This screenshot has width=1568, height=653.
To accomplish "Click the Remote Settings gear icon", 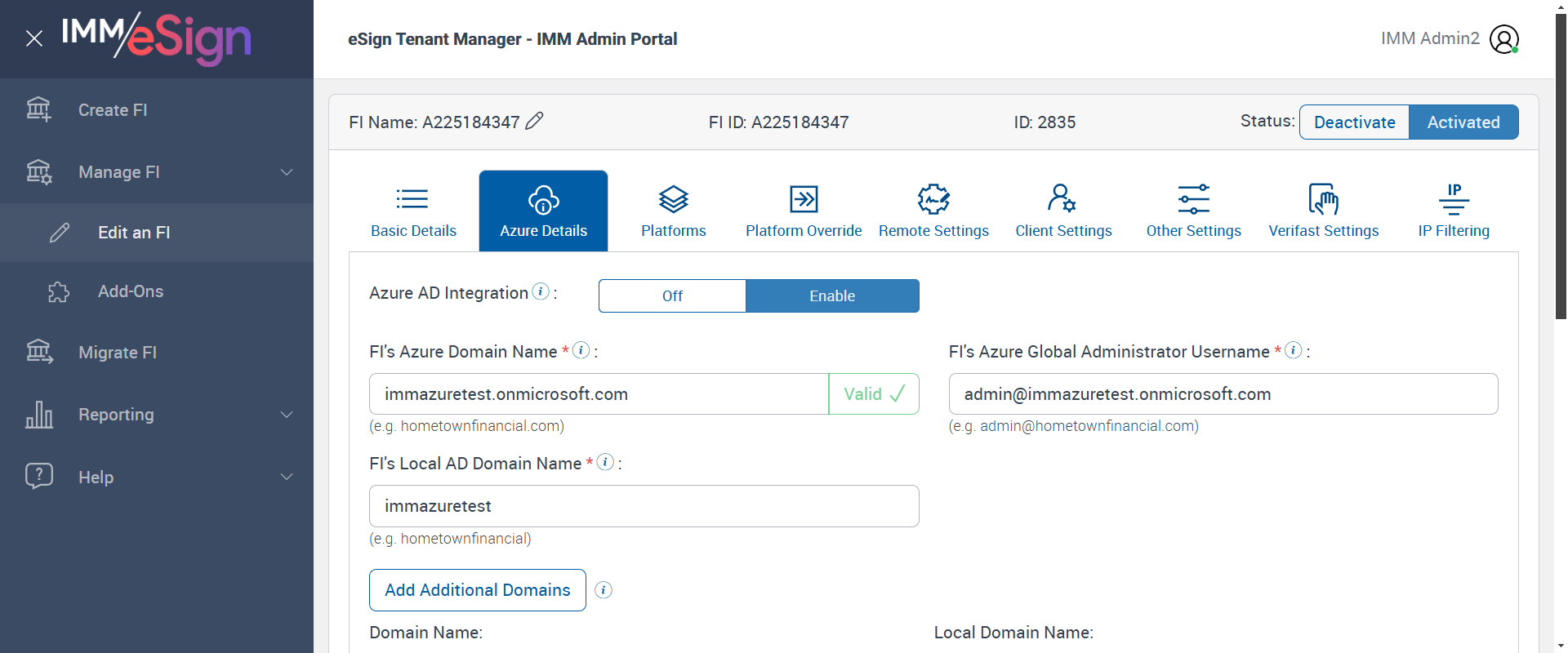I will 933,199.
